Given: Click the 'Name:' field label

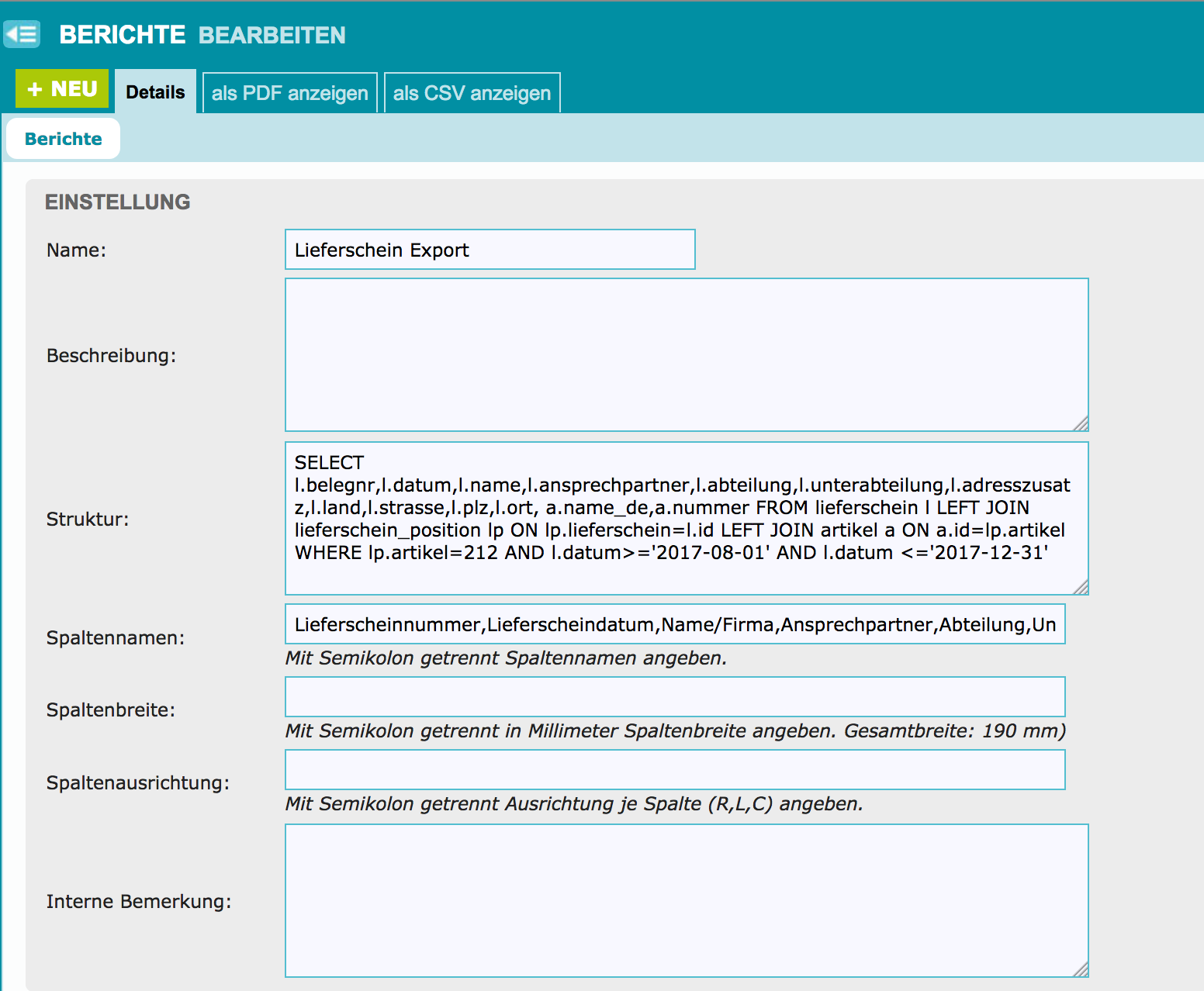Looking at the screenshot, I should click(76, 250).
